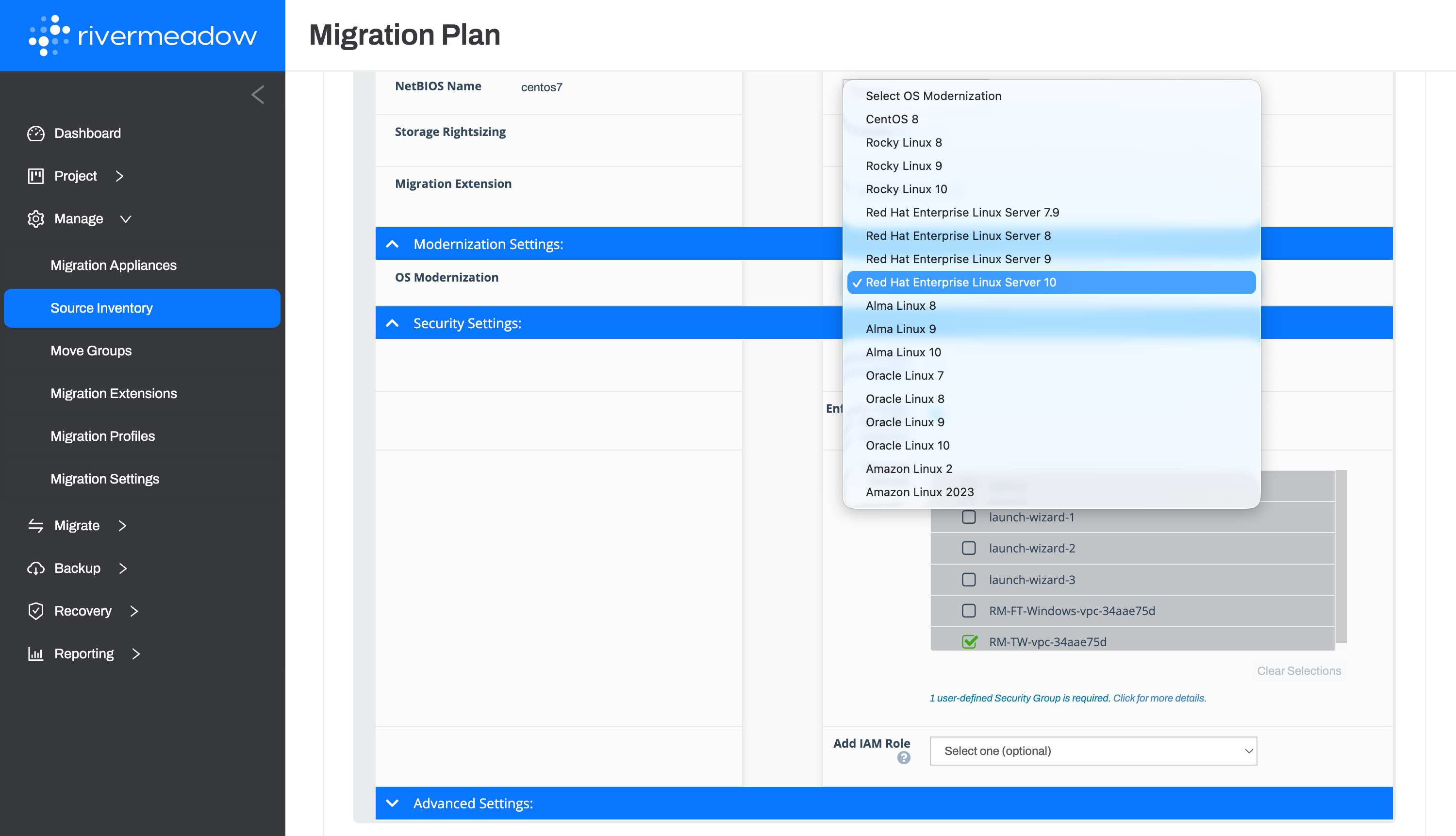This screenshot has width=1456, height=836.
Task: Choose Amazon Linux 2023 option
Action: tap(919, 492)
